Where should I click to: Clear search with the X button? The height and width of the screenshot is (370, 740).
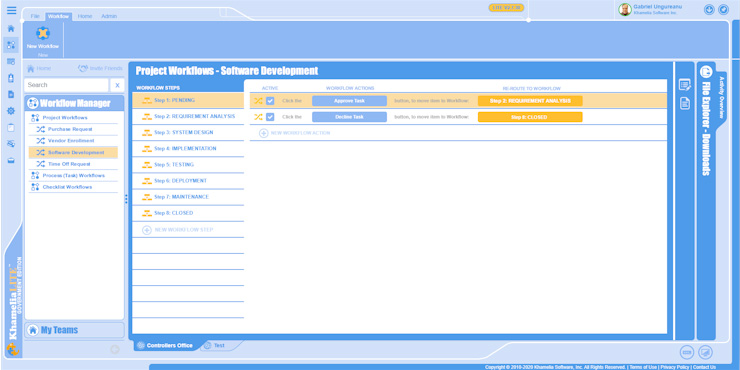(117, 85)
